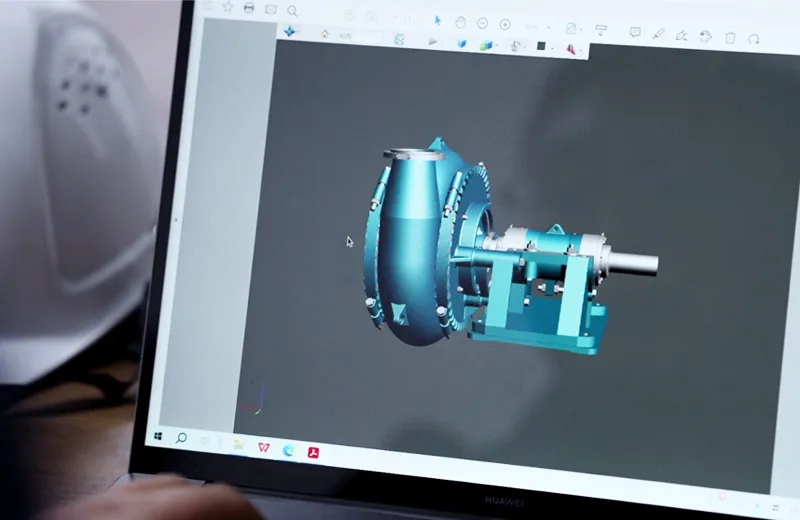Click the rotate view icon
Image resolution: width=800 pixels, height=520 pixels.
pos(754,38)
